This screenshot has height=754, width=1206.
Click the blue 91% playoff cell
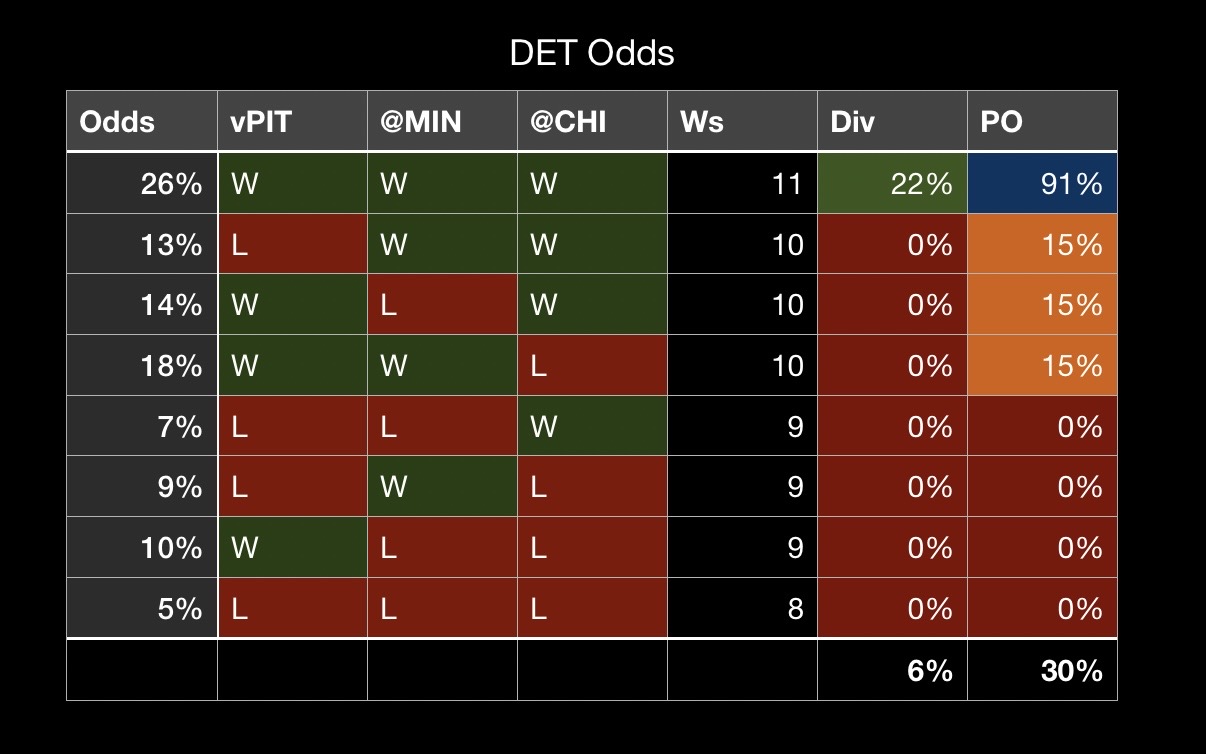[x=1042, y=184]
